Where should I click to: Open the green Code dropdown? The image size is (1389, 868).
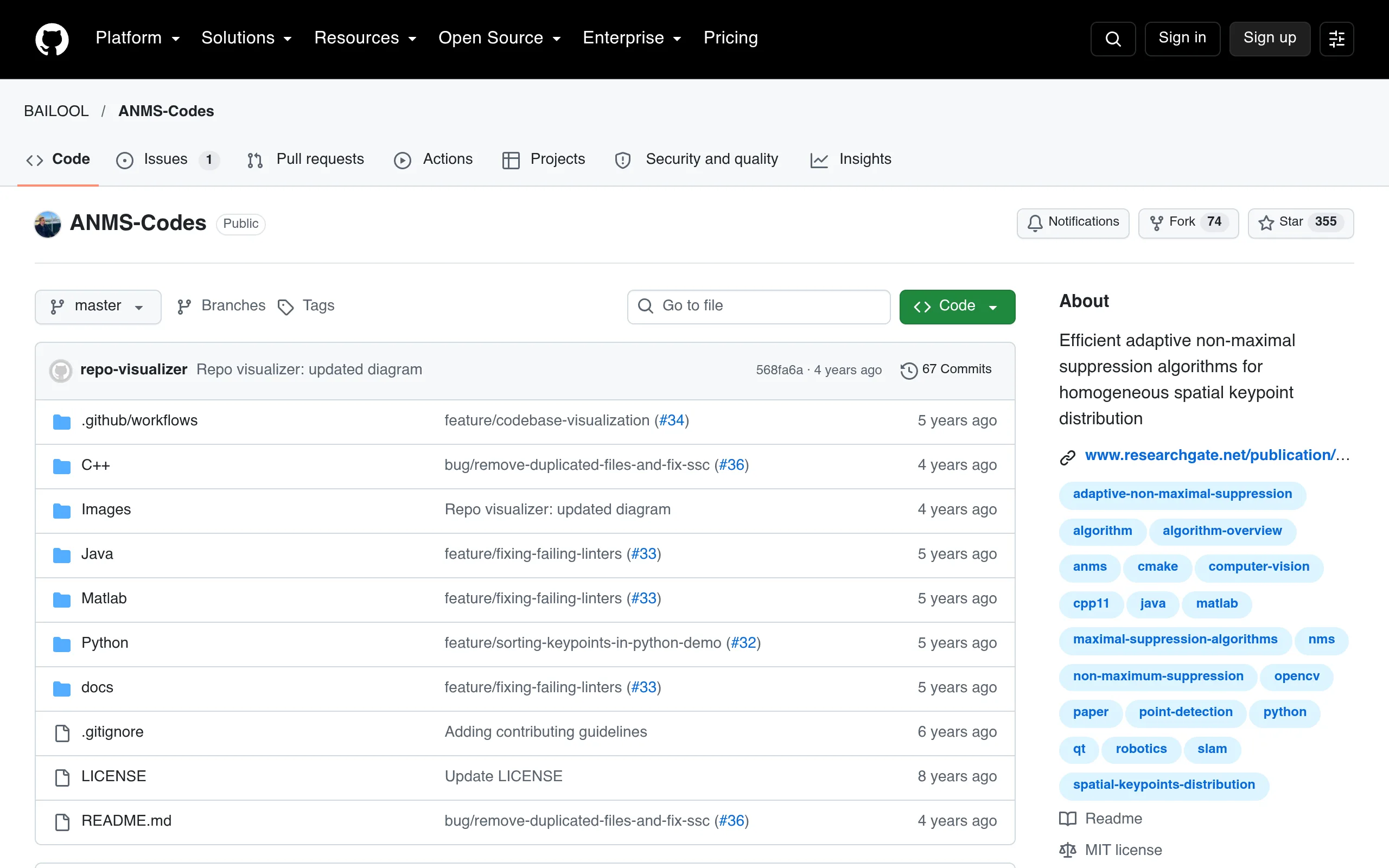pos(957,307)
